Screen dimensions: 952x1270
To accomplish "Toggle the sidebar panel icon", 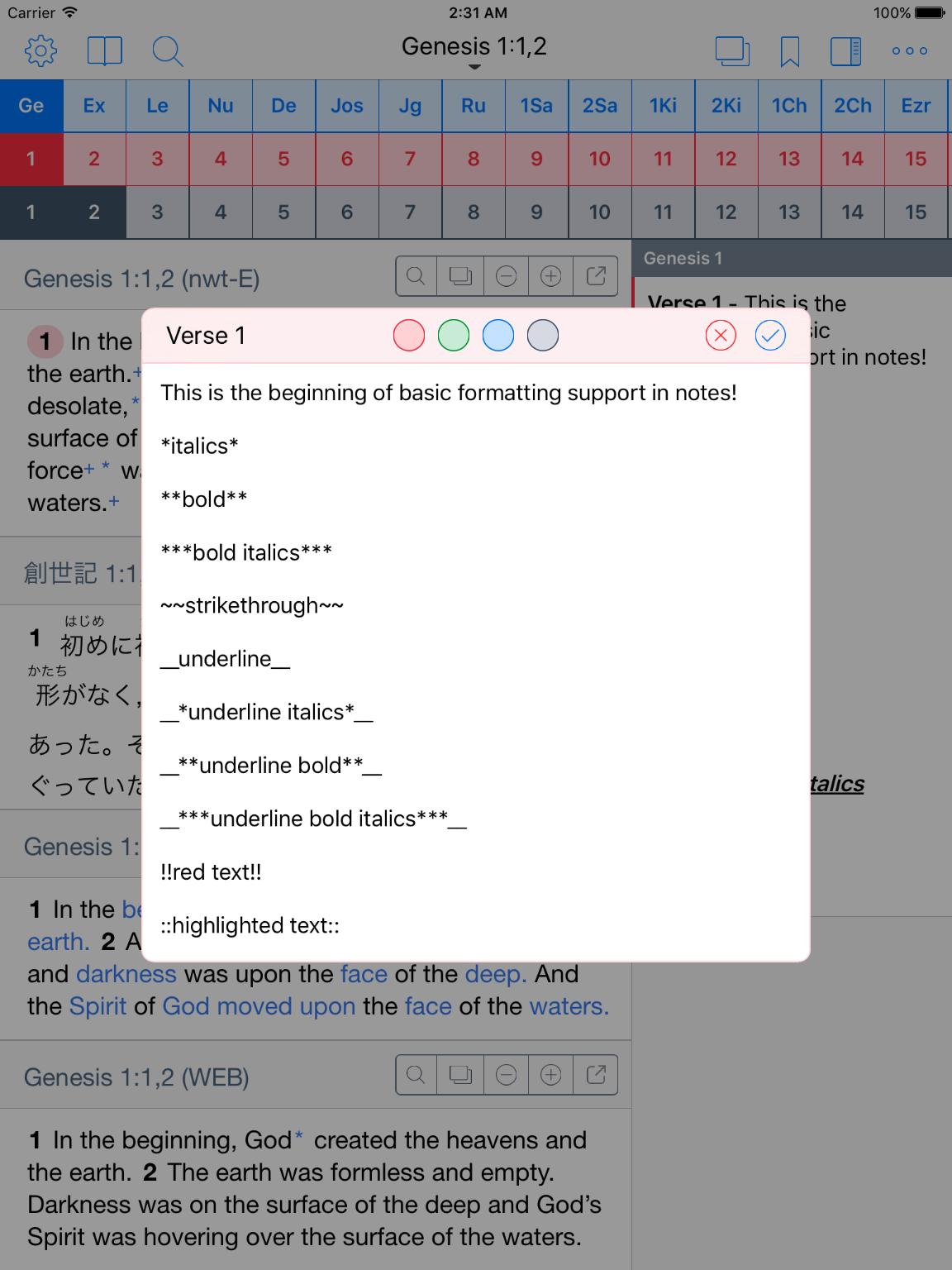I will point(845,51).
